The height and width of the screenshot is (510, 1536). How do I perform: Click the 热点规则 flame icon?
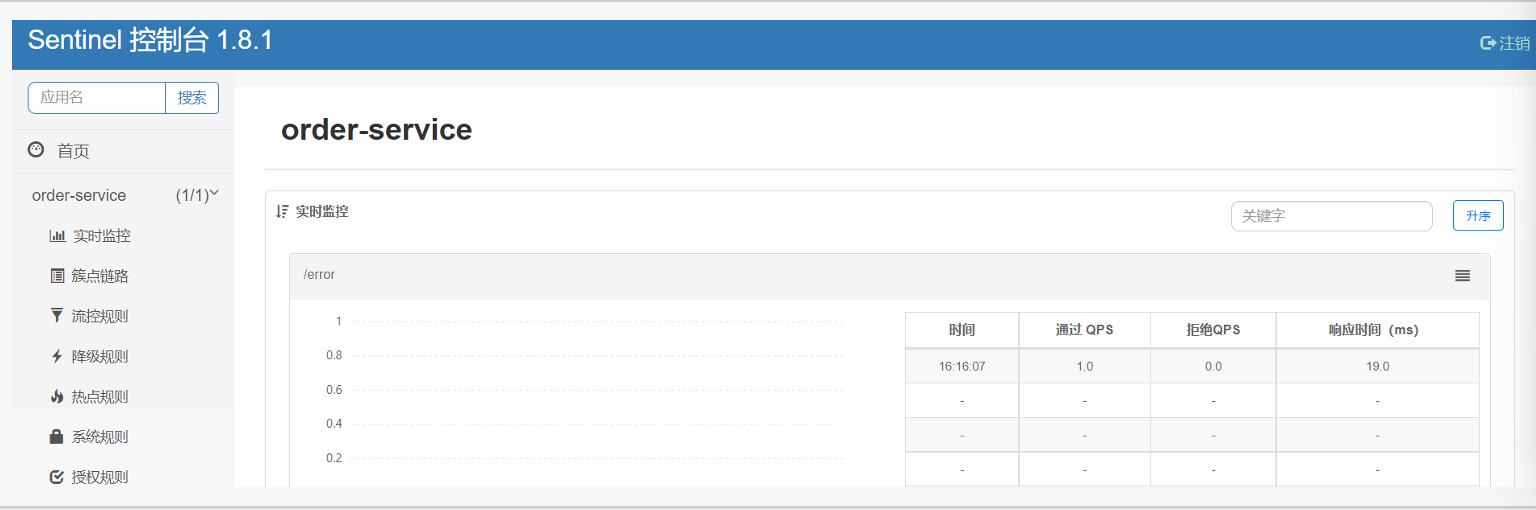(x=56, y=396)
